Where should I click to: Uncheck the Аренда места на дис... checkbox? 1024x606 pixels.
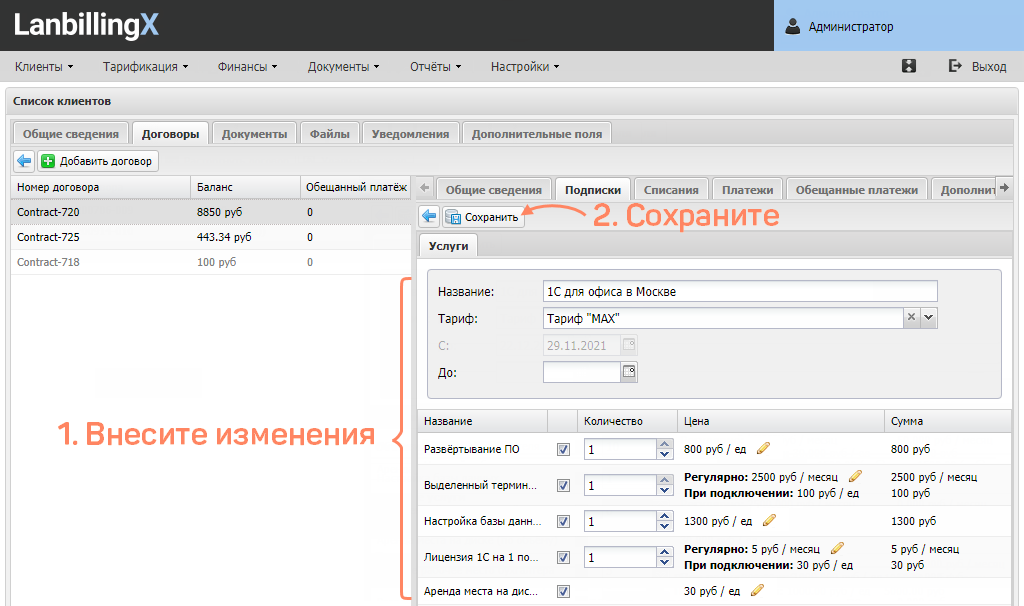(x=563, y=591)
